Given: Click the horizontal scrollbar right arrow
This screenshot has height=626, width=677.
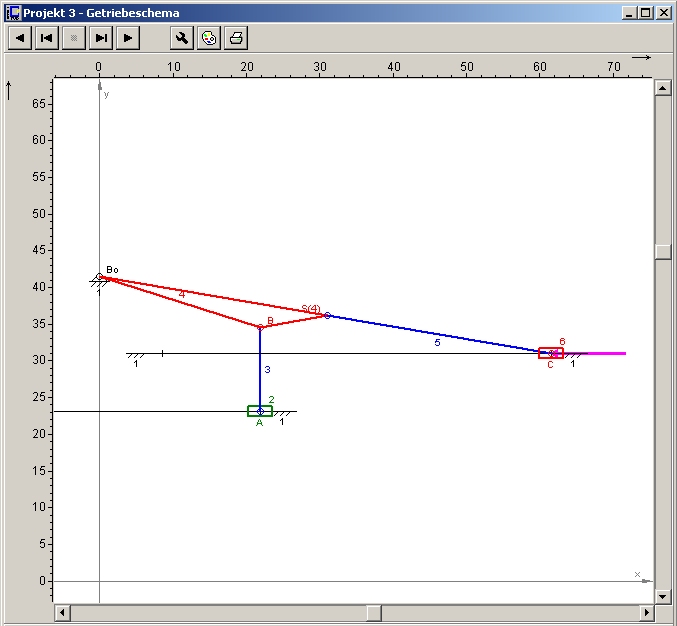Looking at the screenshot, I should tap(646, 613).
